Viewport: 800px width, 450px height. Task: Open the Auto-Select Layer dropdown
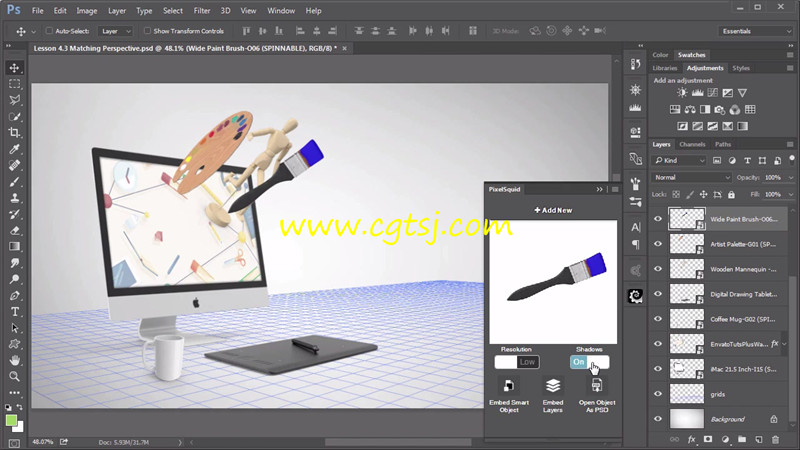[115, 31]
